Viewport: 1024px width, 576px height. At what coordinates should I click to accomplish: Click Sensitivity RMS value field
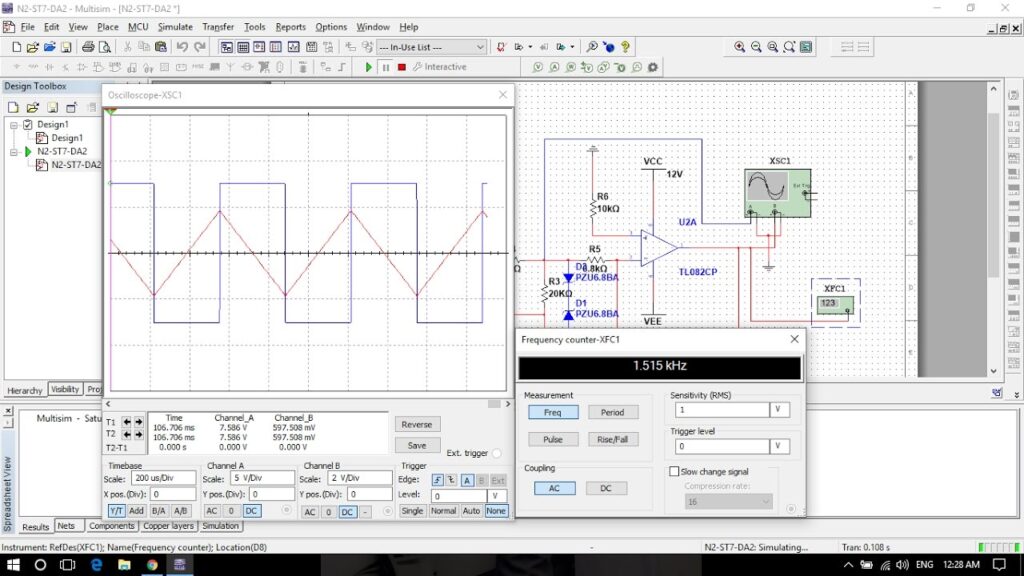(722, 409)
